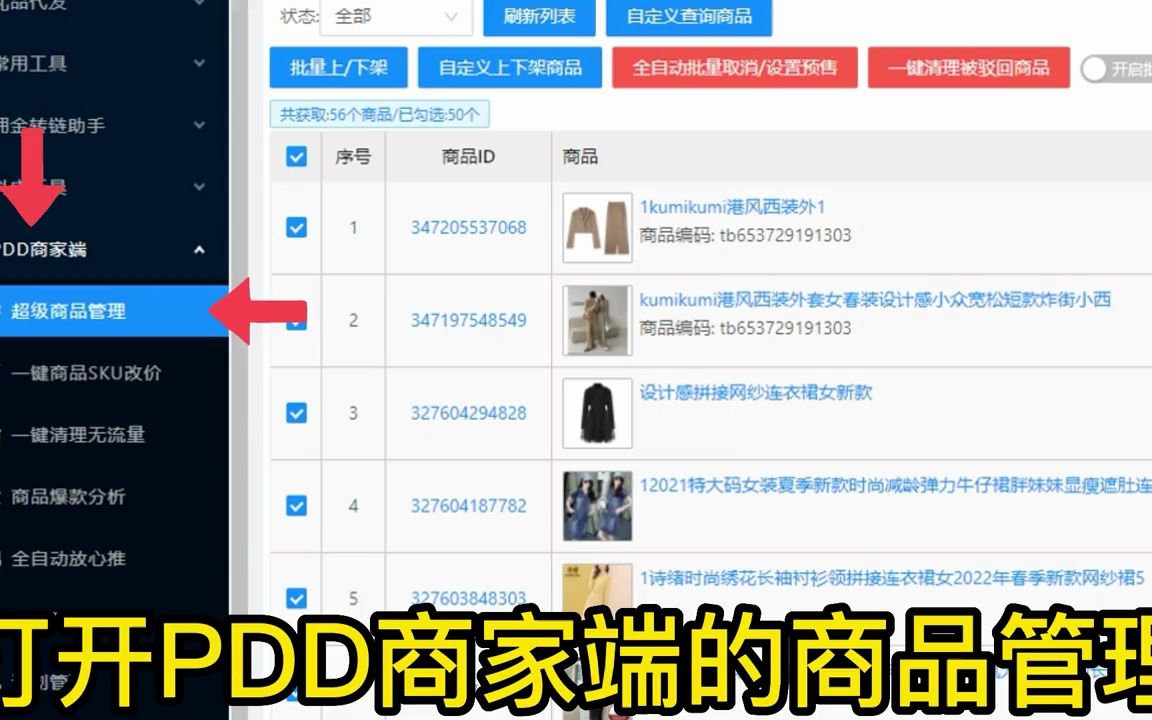The width and height of the screenshot is (1152, 720).
Task: Collapse the PDD商家端 section
Action: [x=199, y=250]
